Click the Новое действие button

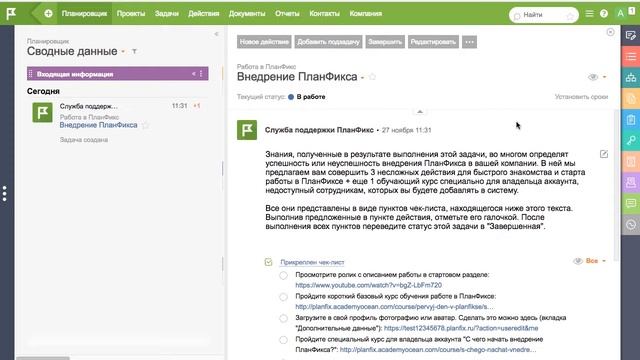pyautogui.click(x=264, y=42)
